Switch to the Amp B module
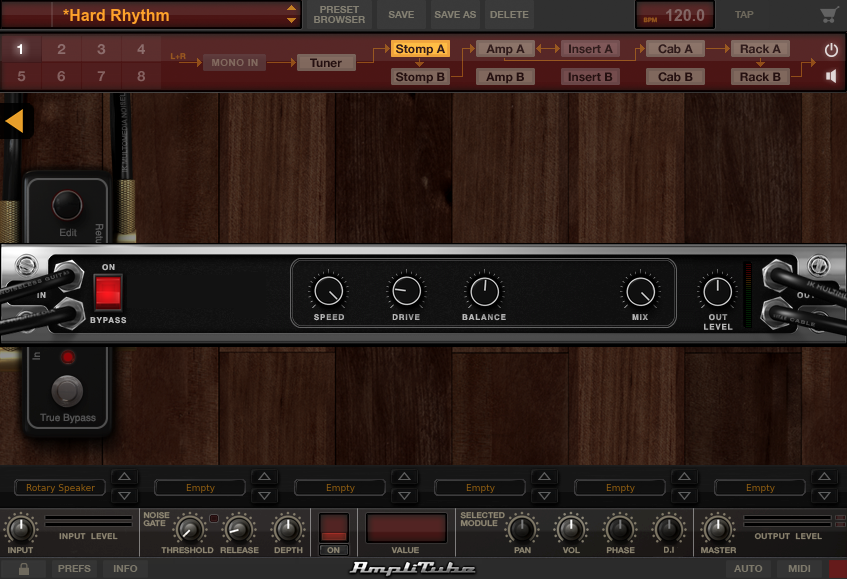This screenshot has width=847, height=579. point(505,77)
